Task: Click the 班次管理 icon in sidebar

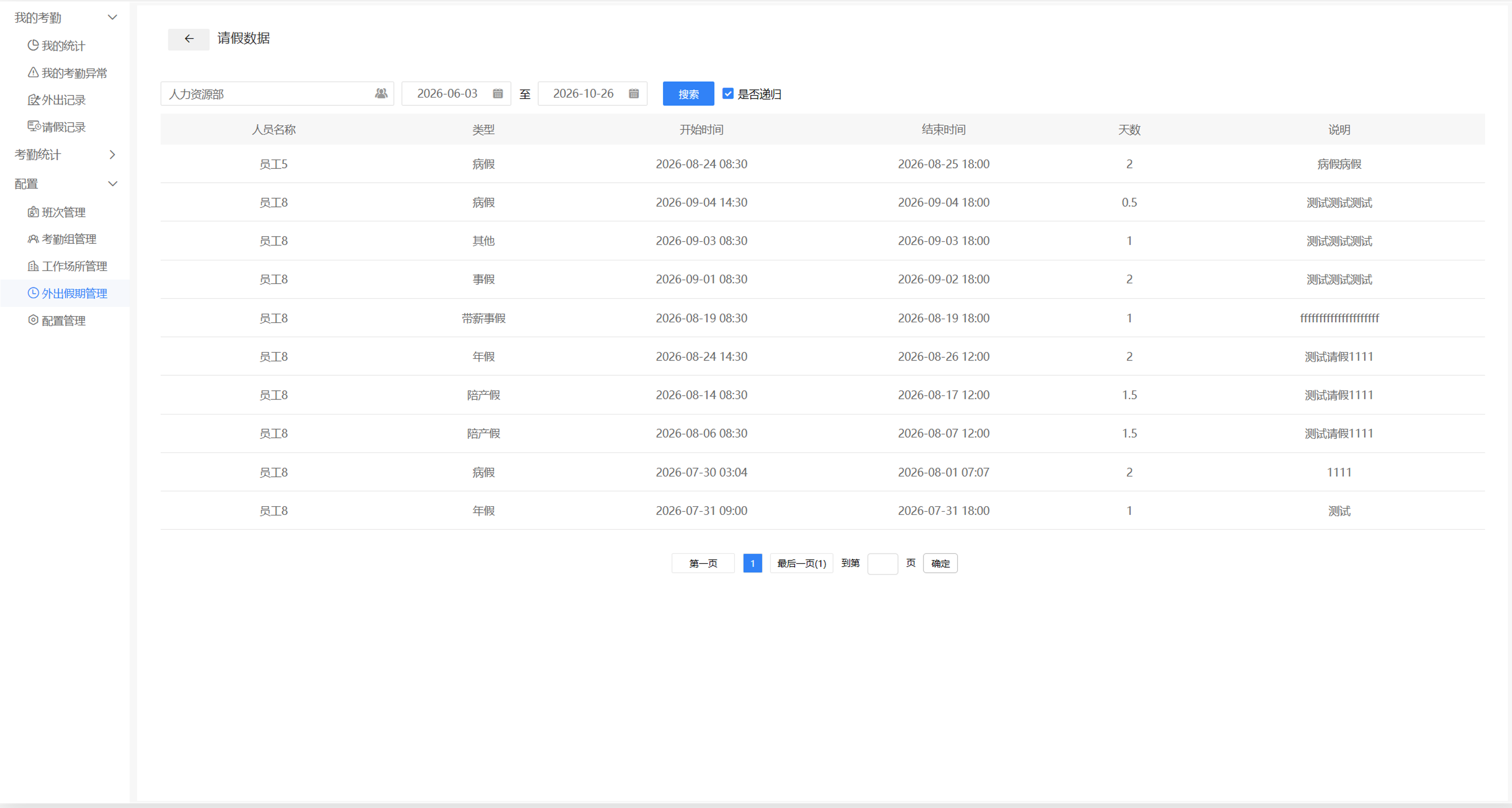Action: tap(33, 212)
